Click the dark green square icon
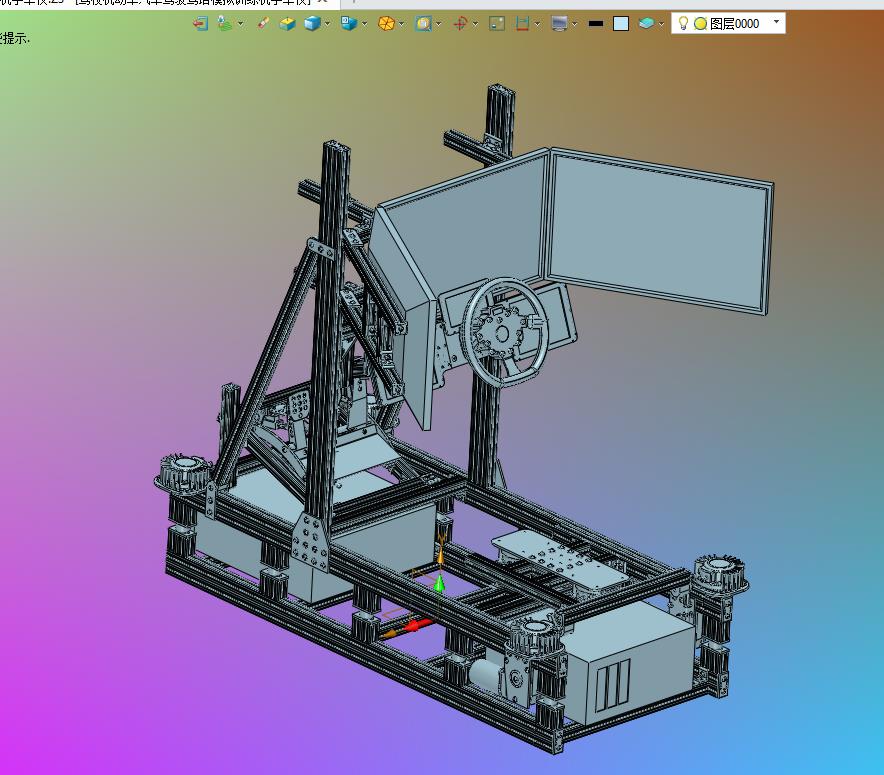This screenshot has width=884, height=775. pos(497,24)
